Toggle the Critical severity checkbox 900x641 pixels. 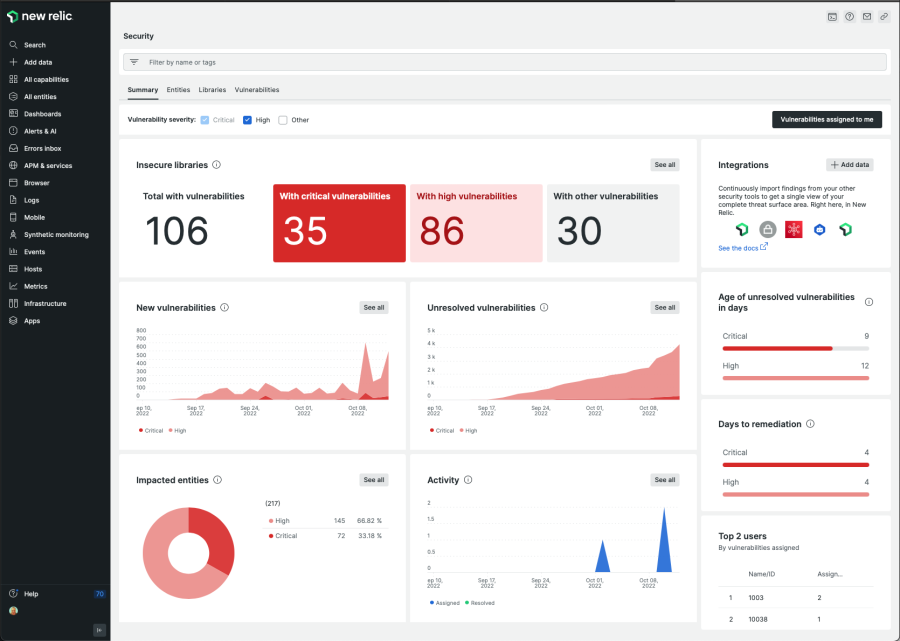click(205, 120)
